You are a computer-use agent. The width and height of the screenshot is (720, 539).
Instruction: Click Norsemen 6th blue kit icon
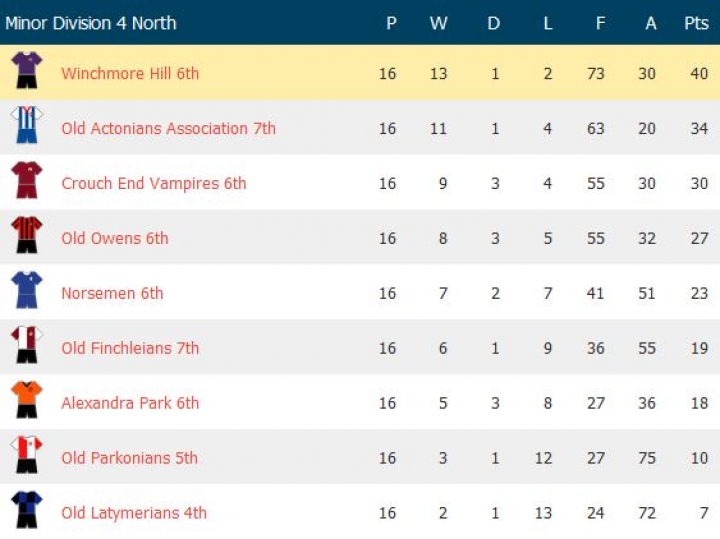[x=26, y=291]
